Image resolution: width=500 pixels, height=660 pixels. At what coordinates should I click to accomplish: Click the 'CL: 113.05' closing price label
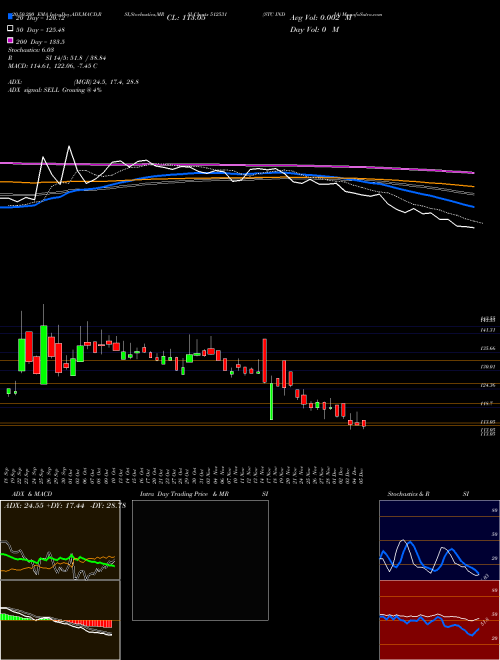(186, 18)
